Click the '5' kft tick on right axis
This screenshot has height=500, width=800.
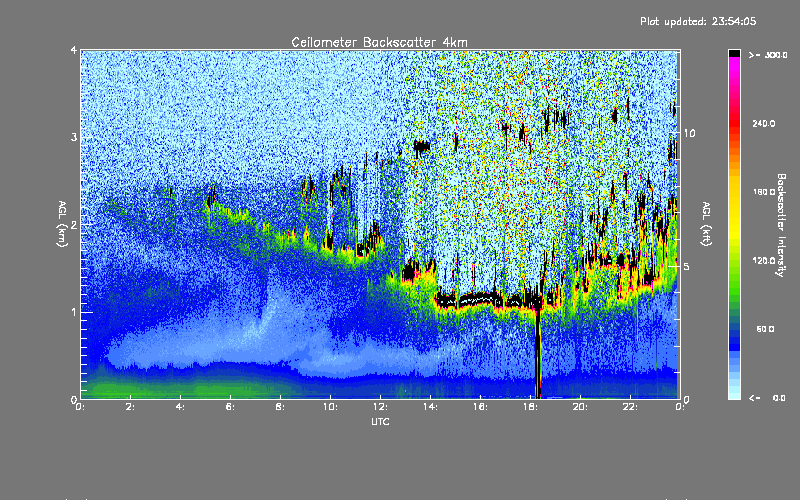pyautogui.click(x=687, y=266)
